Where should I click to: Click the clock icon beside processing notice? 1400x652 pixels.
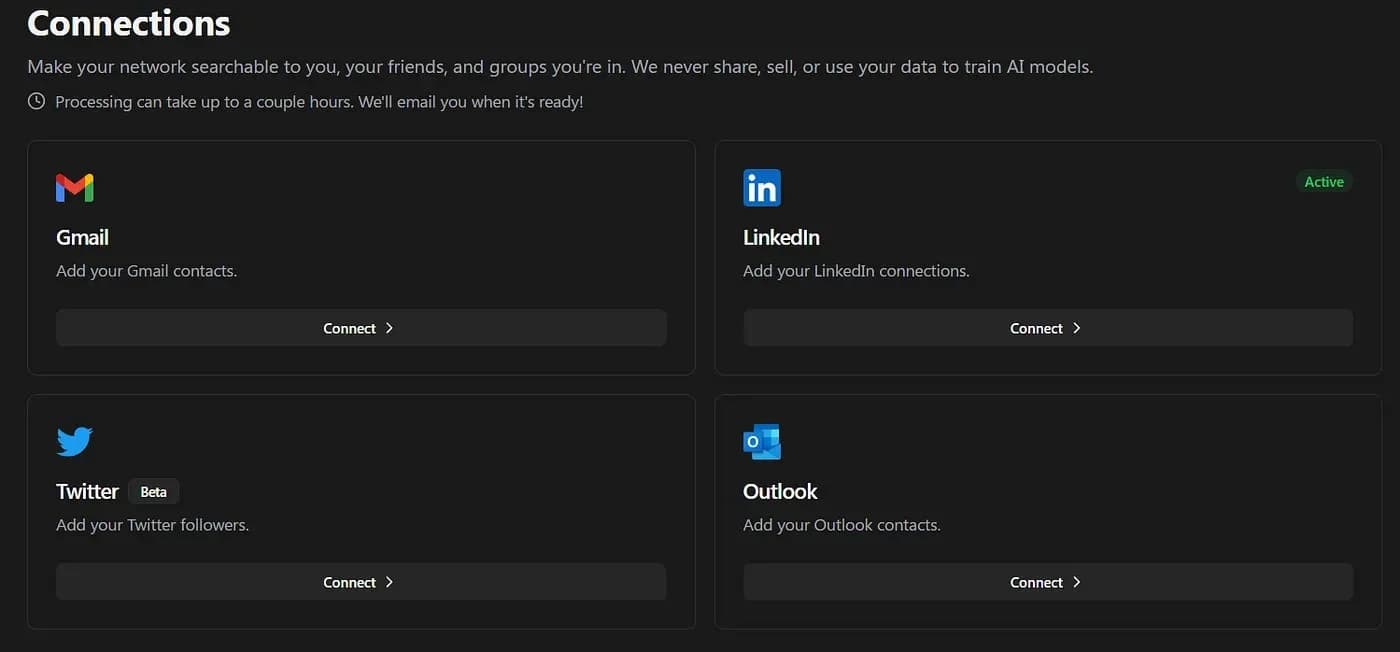pos(36,101)
